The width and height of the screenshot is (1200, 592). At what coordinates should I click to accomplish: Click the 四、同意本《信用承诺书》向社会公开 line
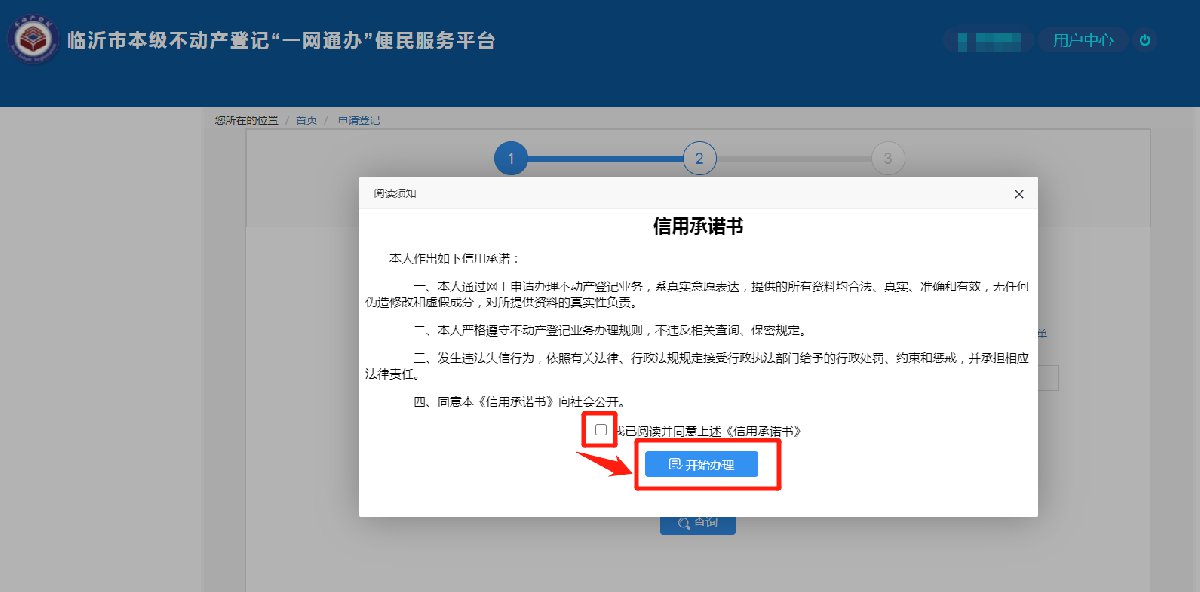519,403
